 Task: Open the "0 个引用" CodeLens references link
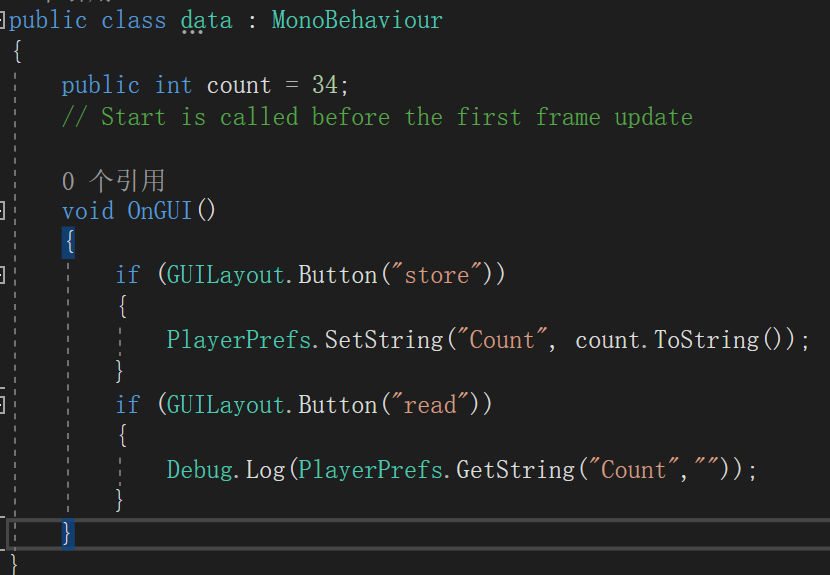113,181
